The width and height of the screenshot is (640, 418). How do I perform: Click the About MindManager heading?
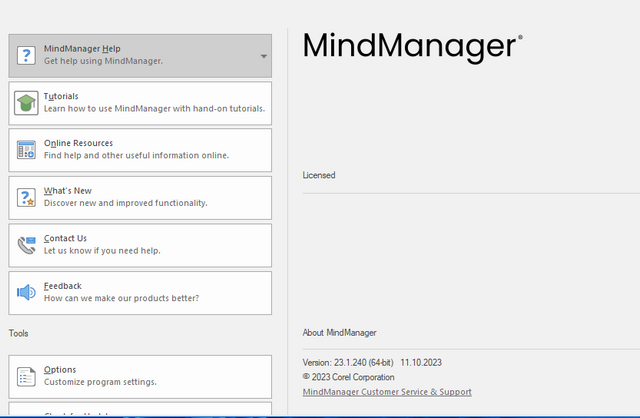339,333
